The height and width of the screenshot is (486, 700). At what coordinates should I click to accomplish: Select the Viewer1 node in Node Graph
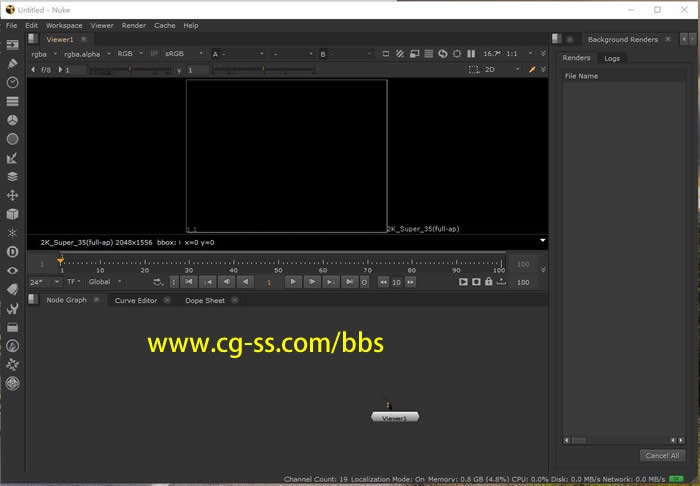click(395, 417)
